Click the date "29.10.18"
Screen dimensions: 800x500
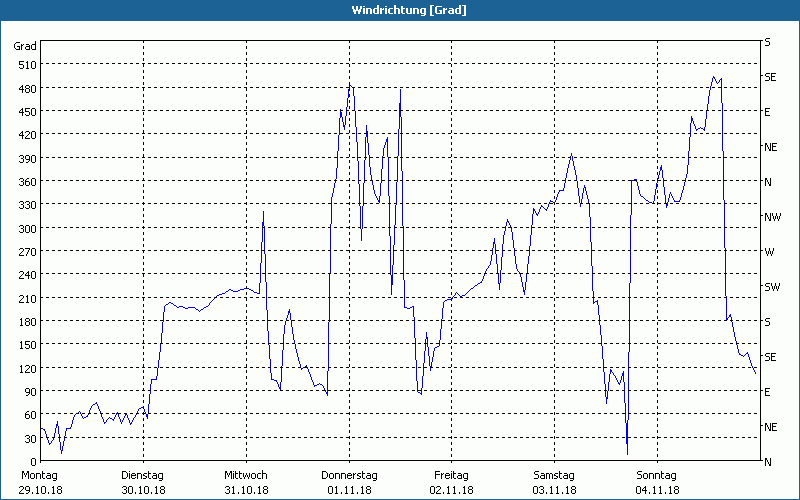point(41,490)
